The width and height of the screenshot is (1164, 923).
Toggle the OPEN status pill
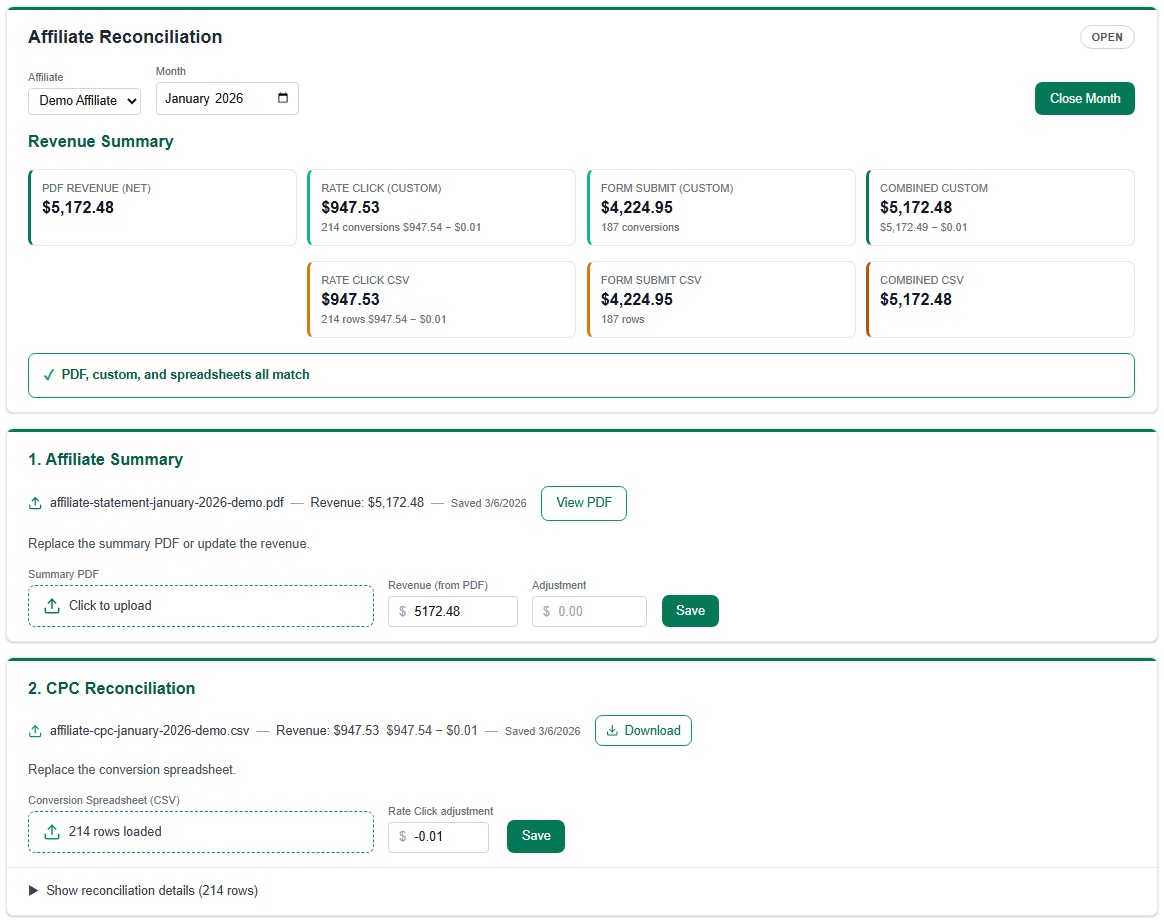1107,37
